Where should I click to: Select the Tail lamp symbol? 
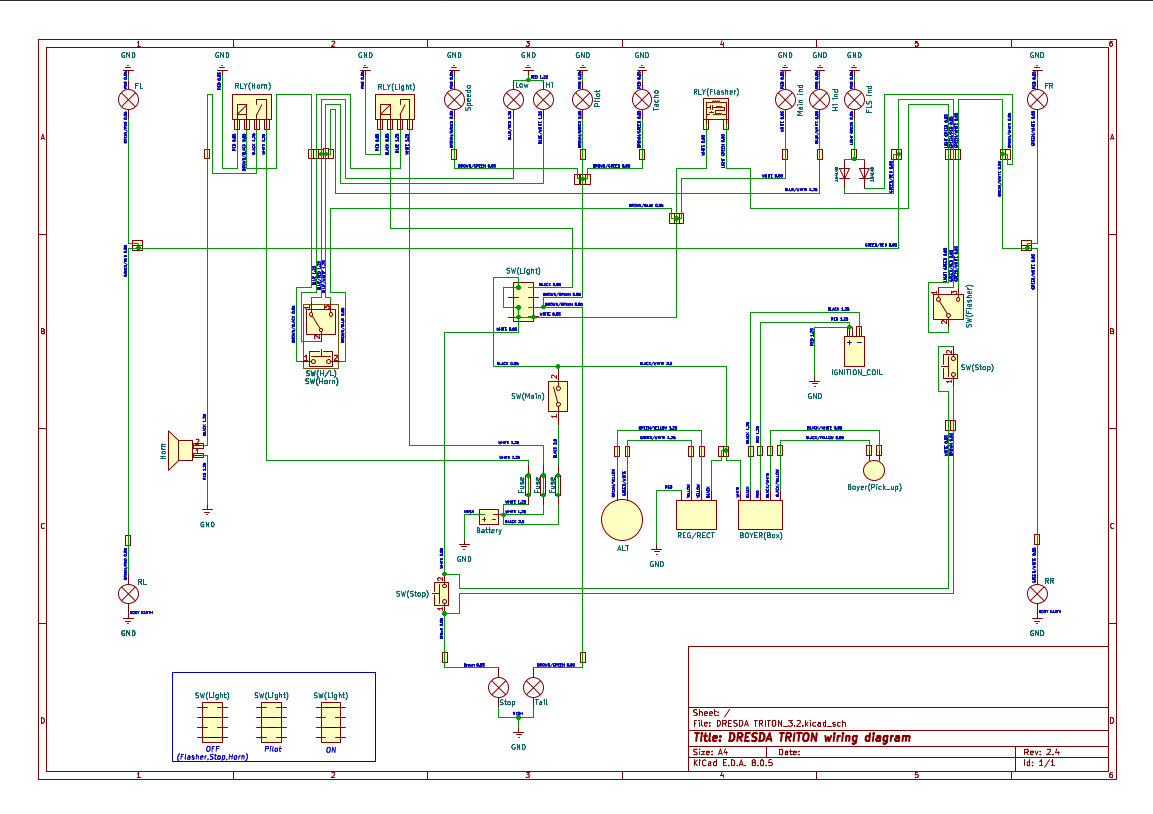pyautogui.click(x=533, y=688)
